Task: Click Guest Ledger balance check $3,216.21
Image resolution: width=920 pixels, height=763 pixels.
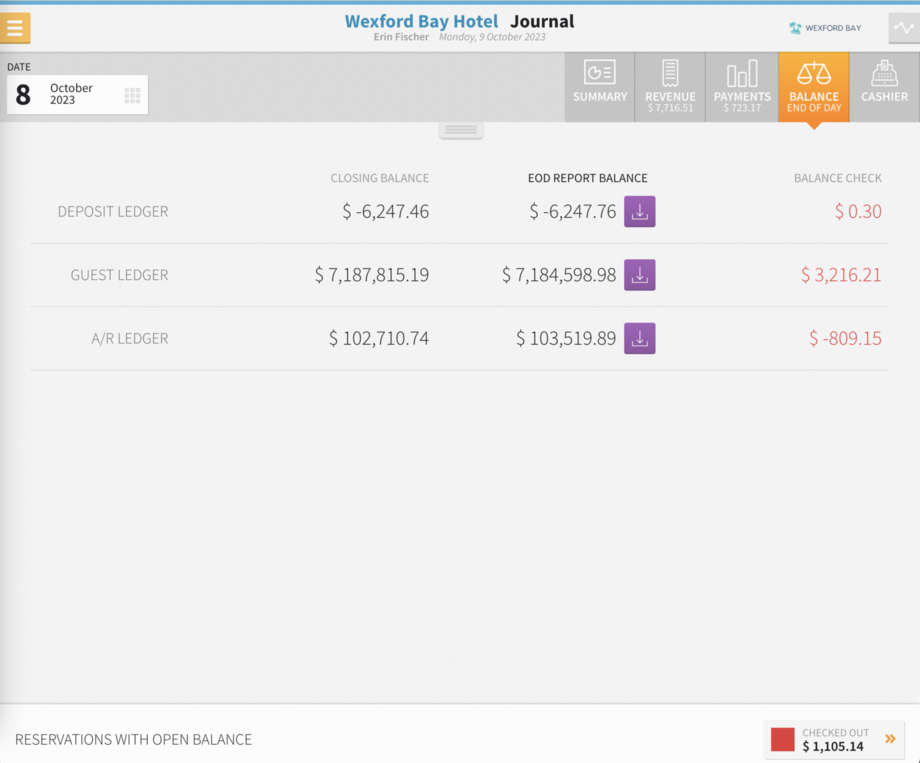Action: click(x=841, y=275)
